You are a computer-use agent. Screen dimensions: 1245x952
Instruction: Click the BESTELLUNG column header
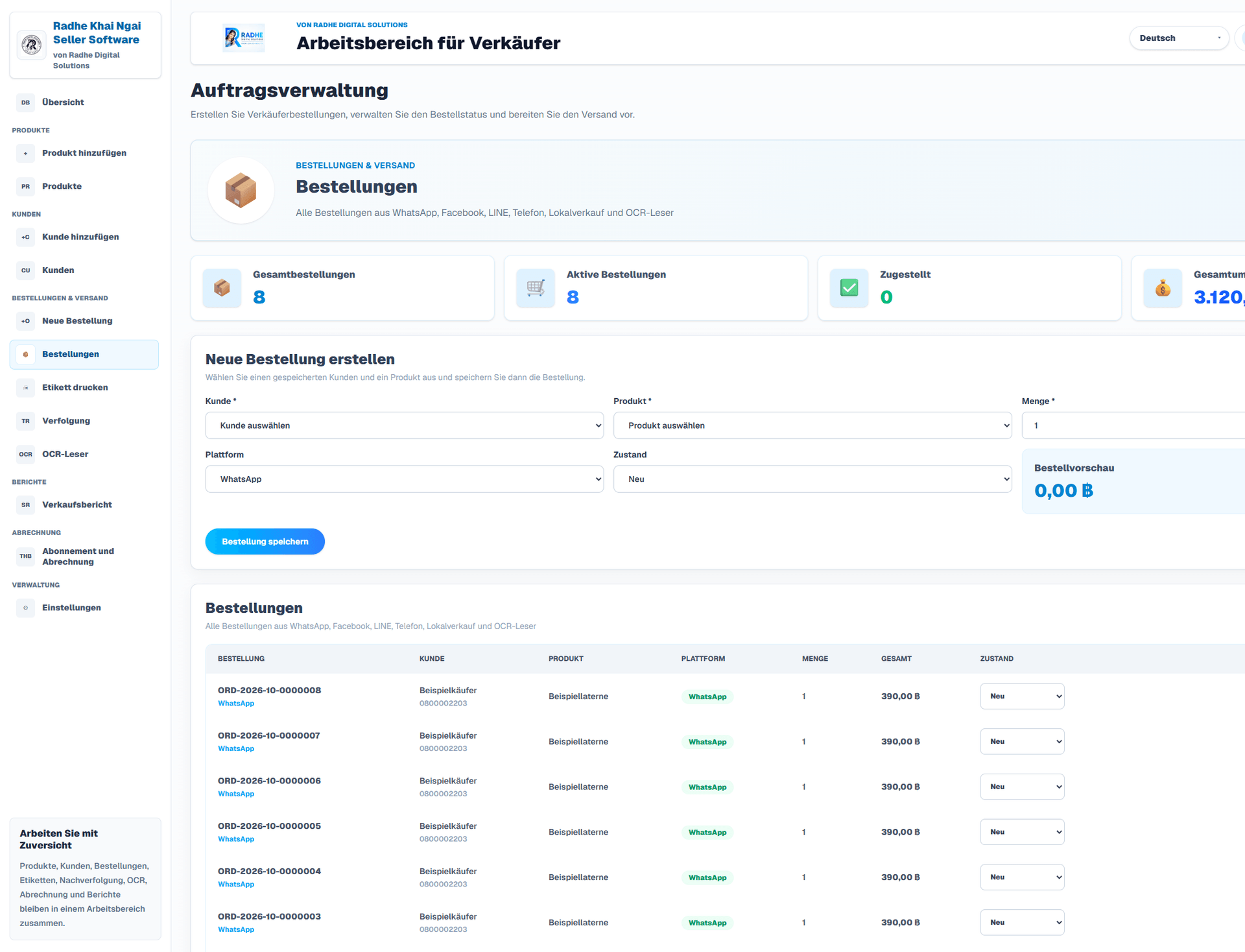click(x=241, y=659)
